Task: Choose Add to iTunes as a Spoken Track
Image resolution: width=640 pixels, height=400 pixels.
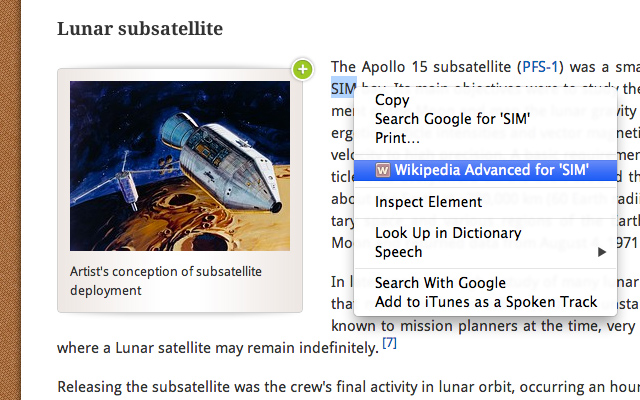Action: [486, 301]
